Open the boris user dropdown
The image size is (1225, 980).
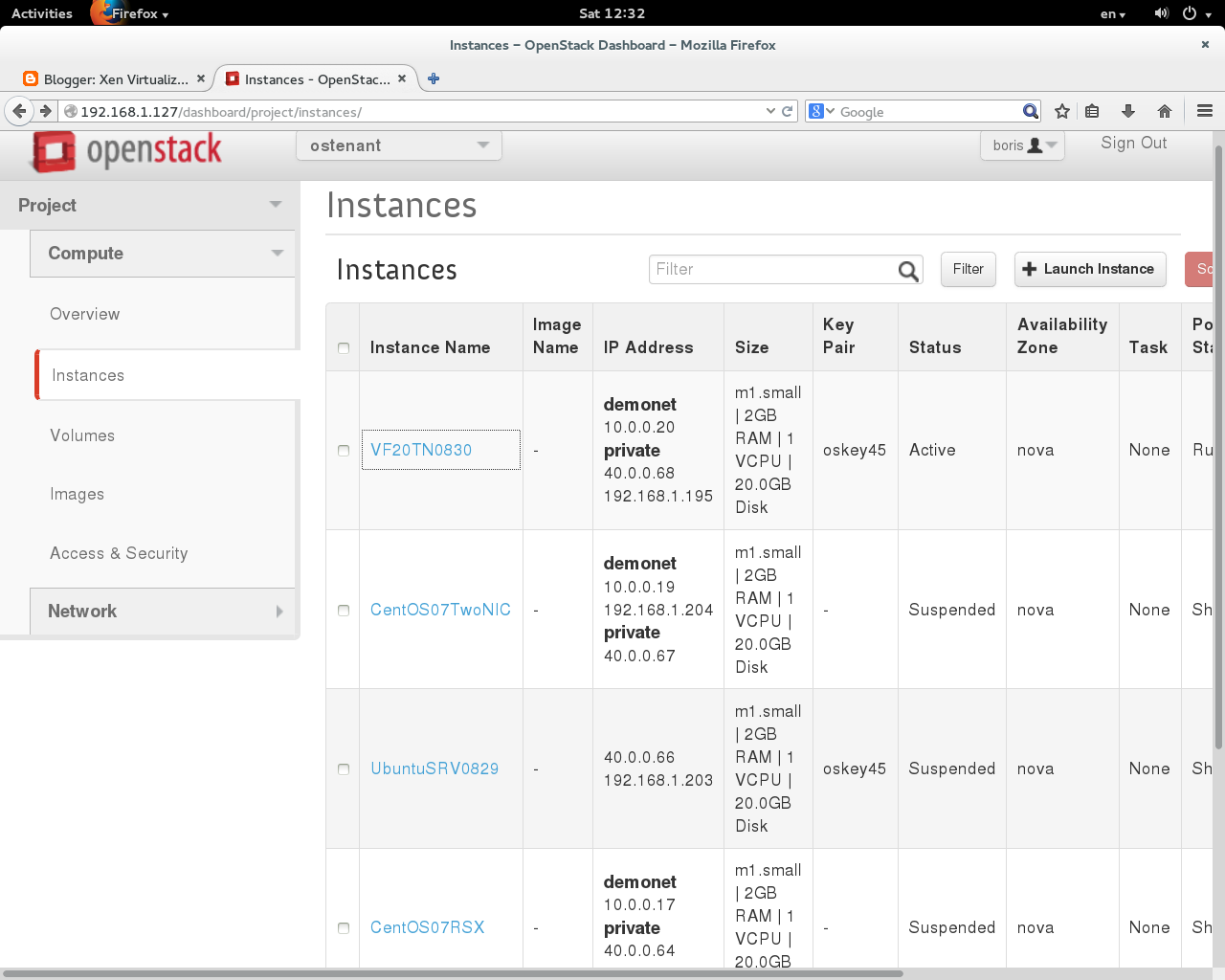[1022, 145]
